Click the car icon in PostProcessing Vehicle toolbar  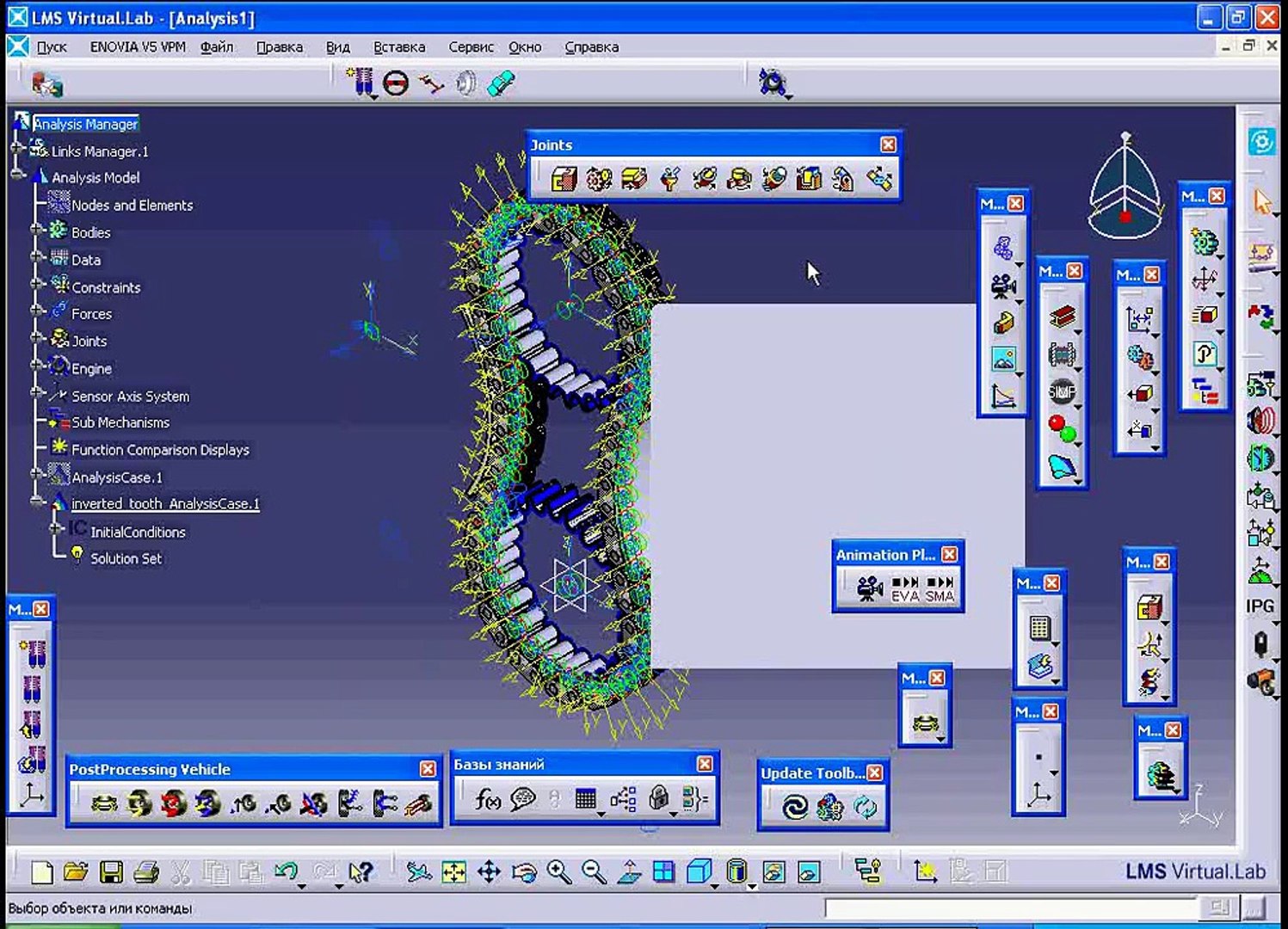pos(104,804)
